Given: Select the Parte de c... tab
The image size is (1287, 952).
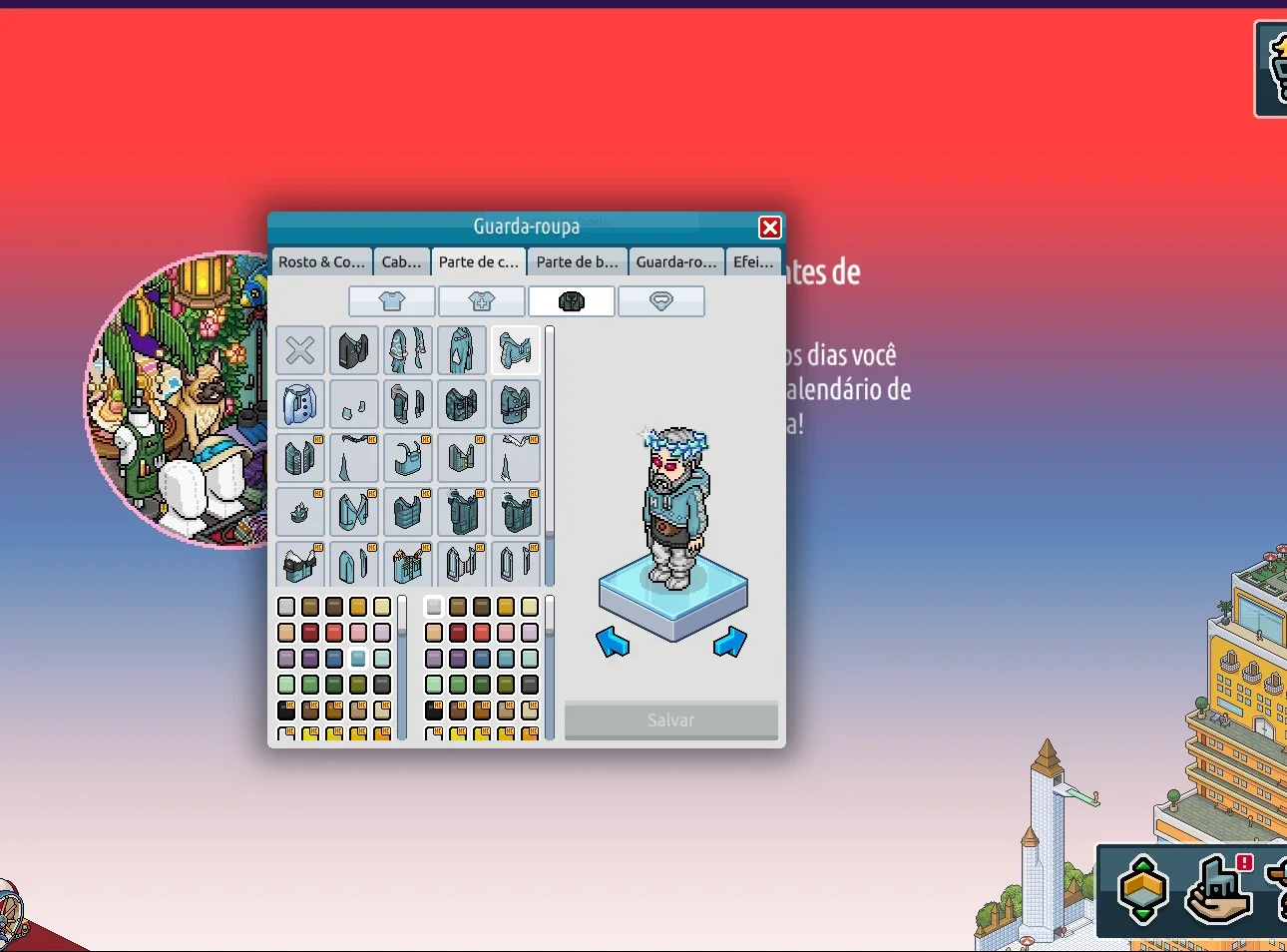Looking at the screenshot, I should coord(479,261).
